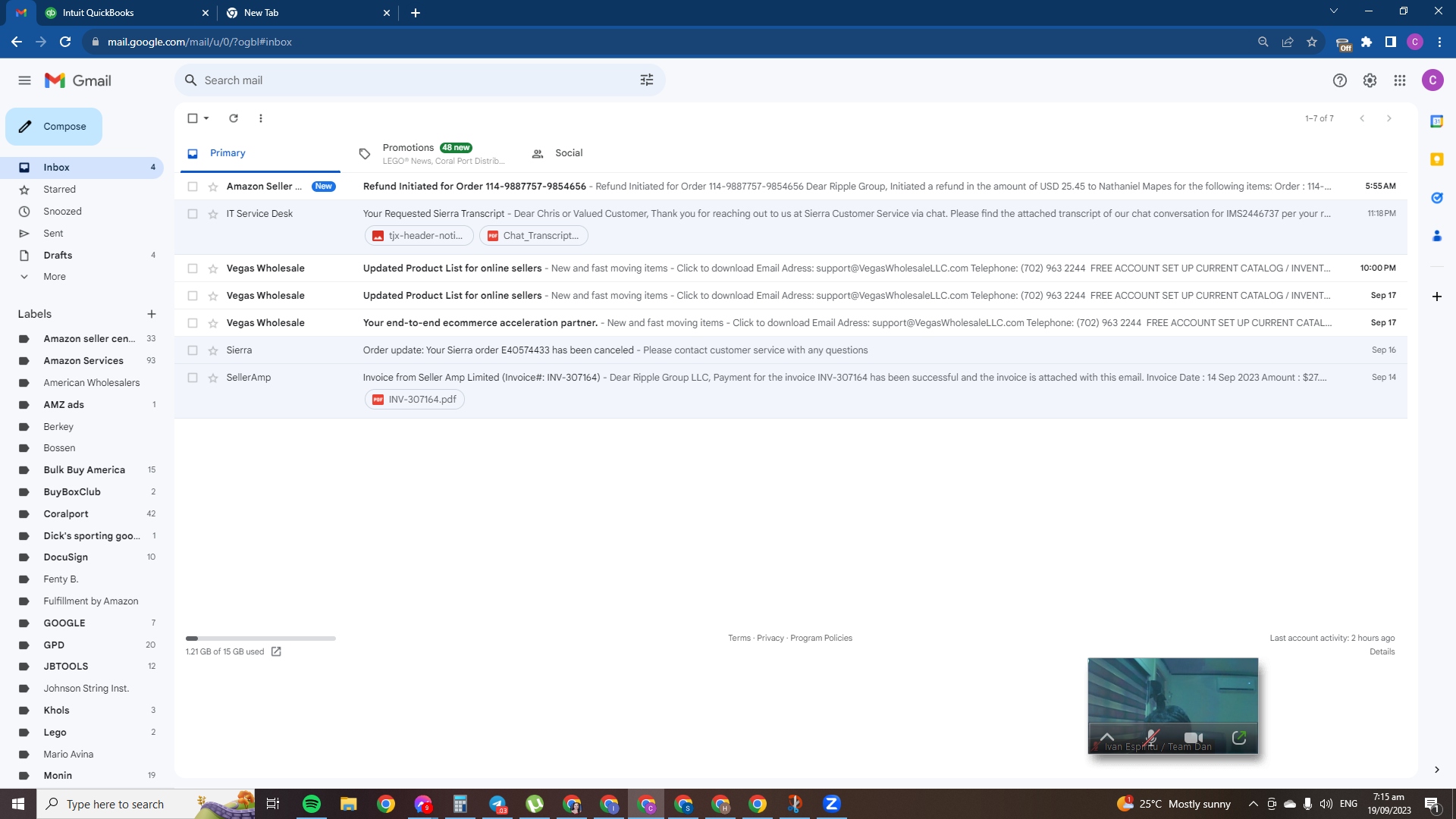
Task: Star the ecommerce acceleration partner email
Action: [x=213, y=323]
